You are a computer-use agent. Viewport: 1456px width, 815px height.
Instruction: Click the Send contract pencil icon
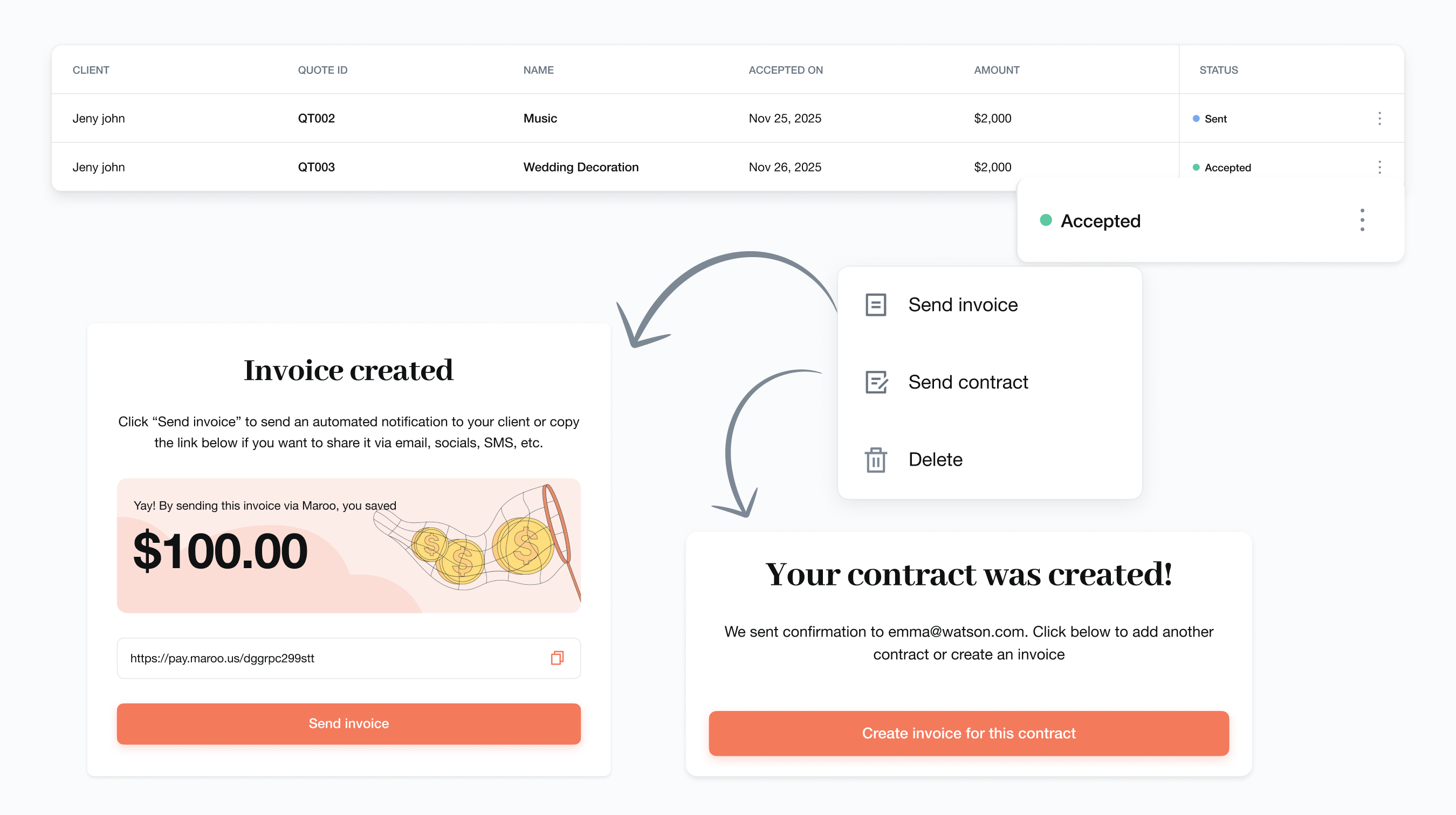(876, 382)
